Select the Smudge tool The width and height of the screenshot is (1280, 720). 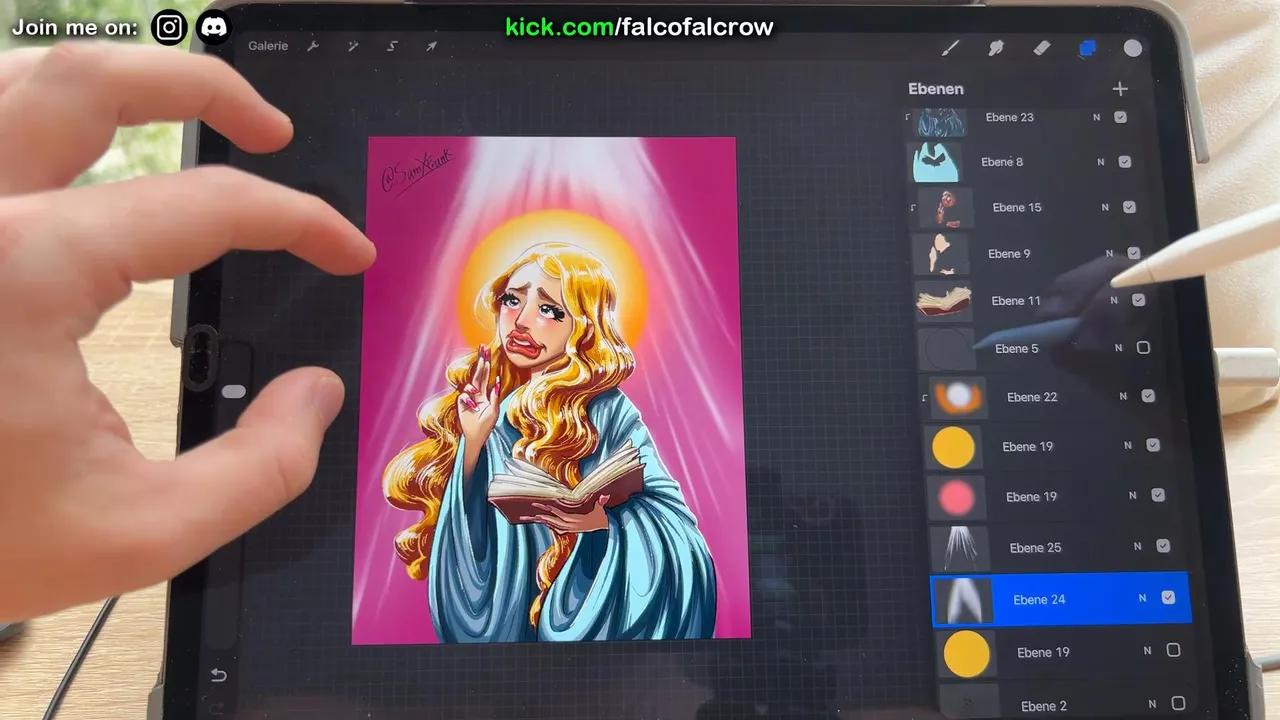click(996, 48)
